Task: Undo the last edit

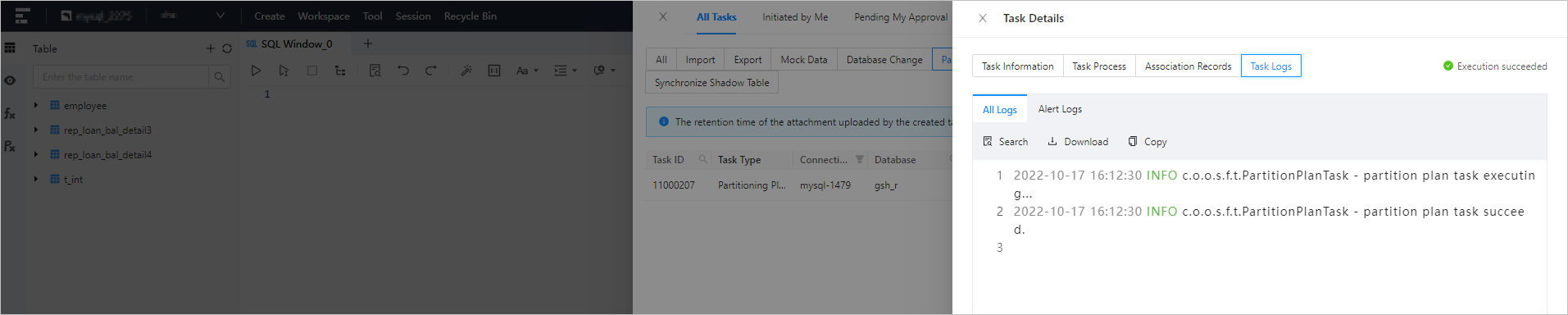Action: (403, 71)
